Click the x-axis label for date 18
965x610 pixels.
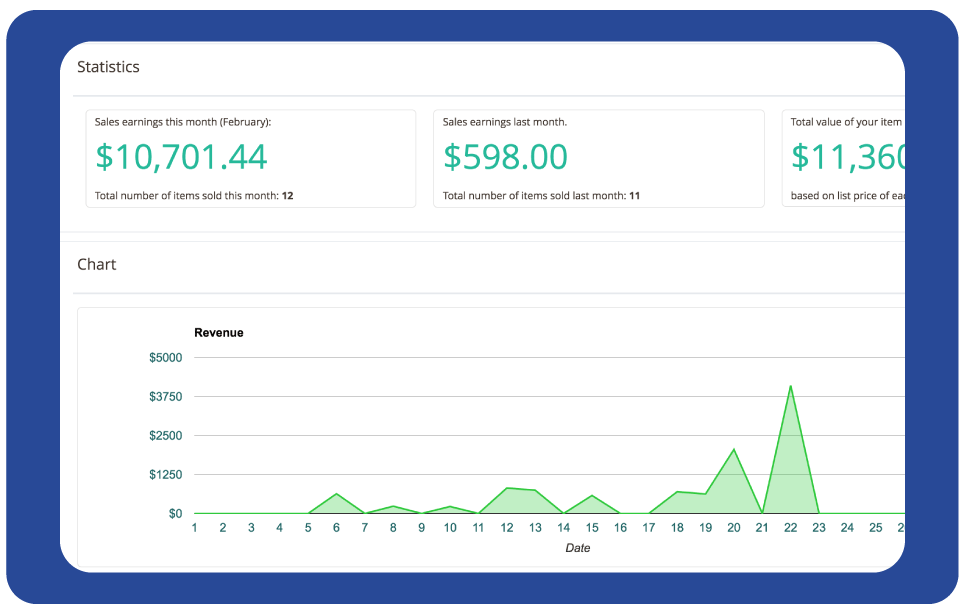pos(677,528)
